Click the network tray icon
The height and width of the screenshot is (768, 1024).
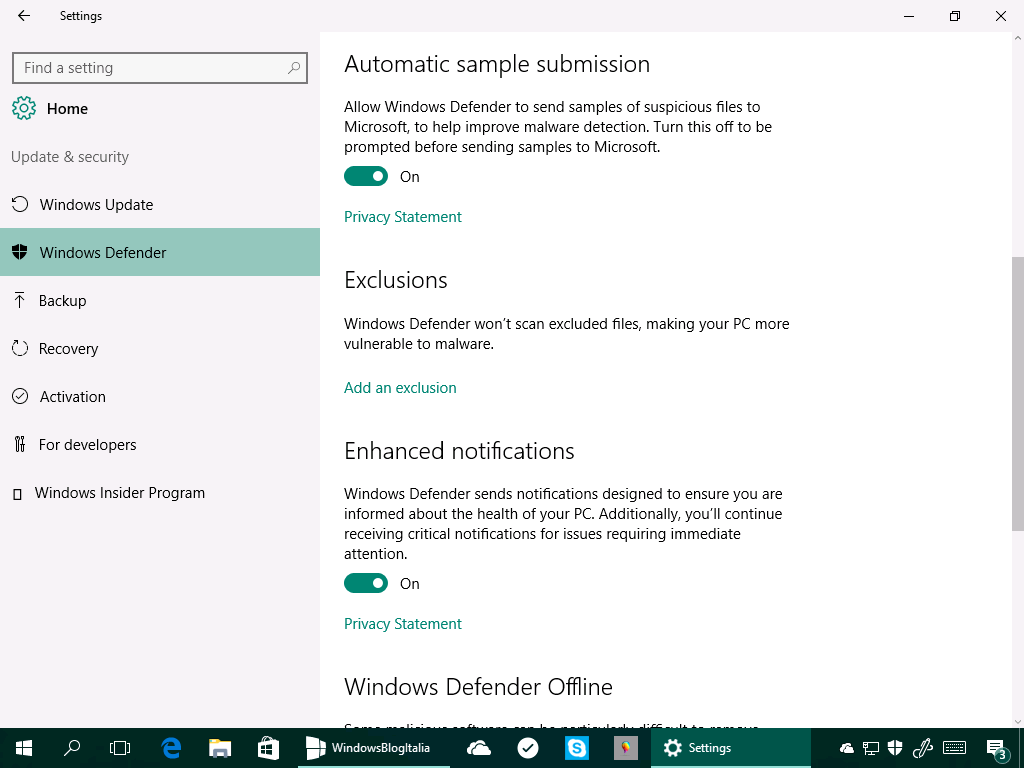871,748
